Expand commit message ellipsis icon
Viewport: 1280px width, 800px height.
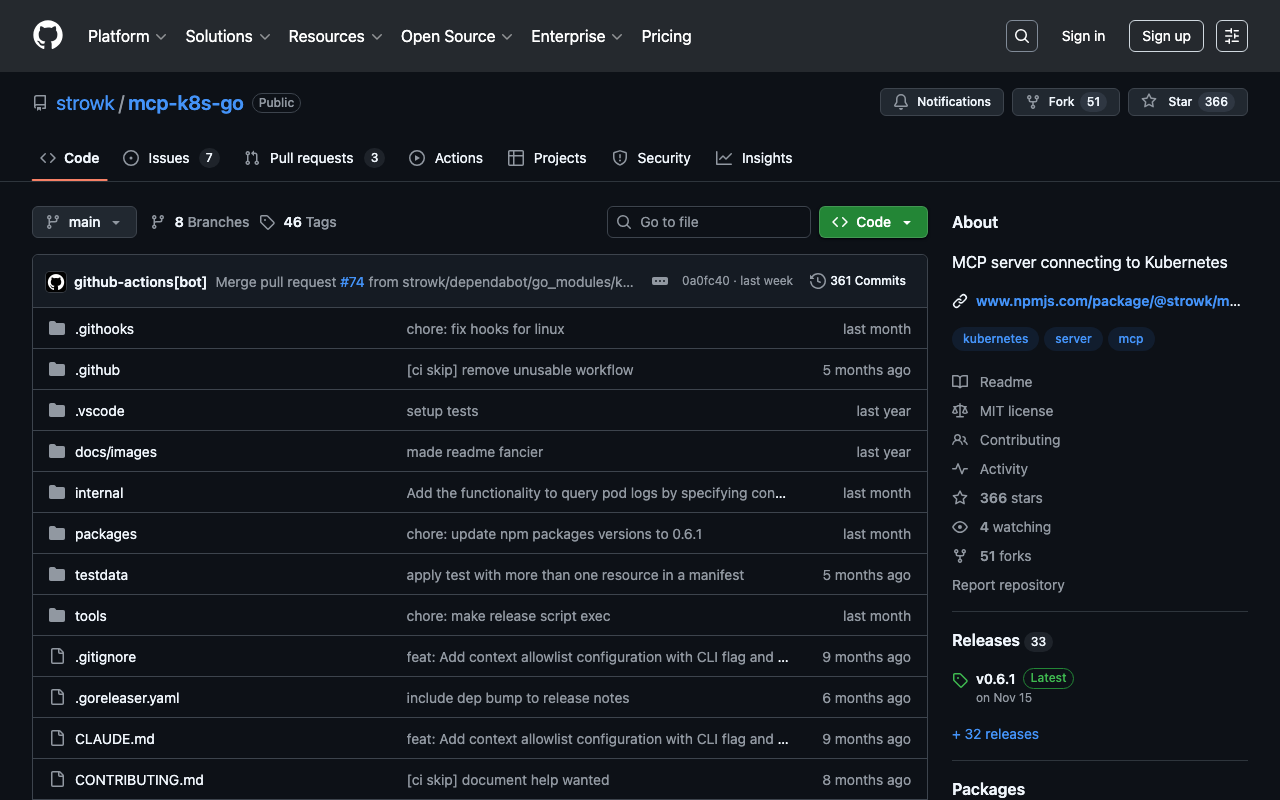(x=660, y=281)
